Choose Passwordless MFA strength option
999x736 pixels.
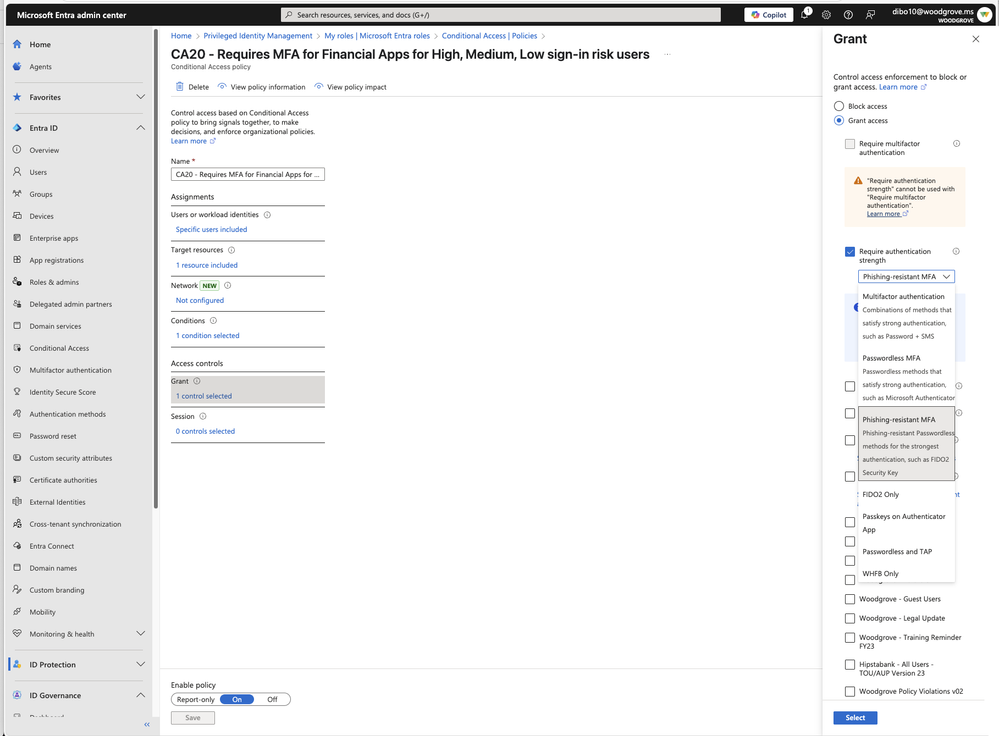pos(907,377)
